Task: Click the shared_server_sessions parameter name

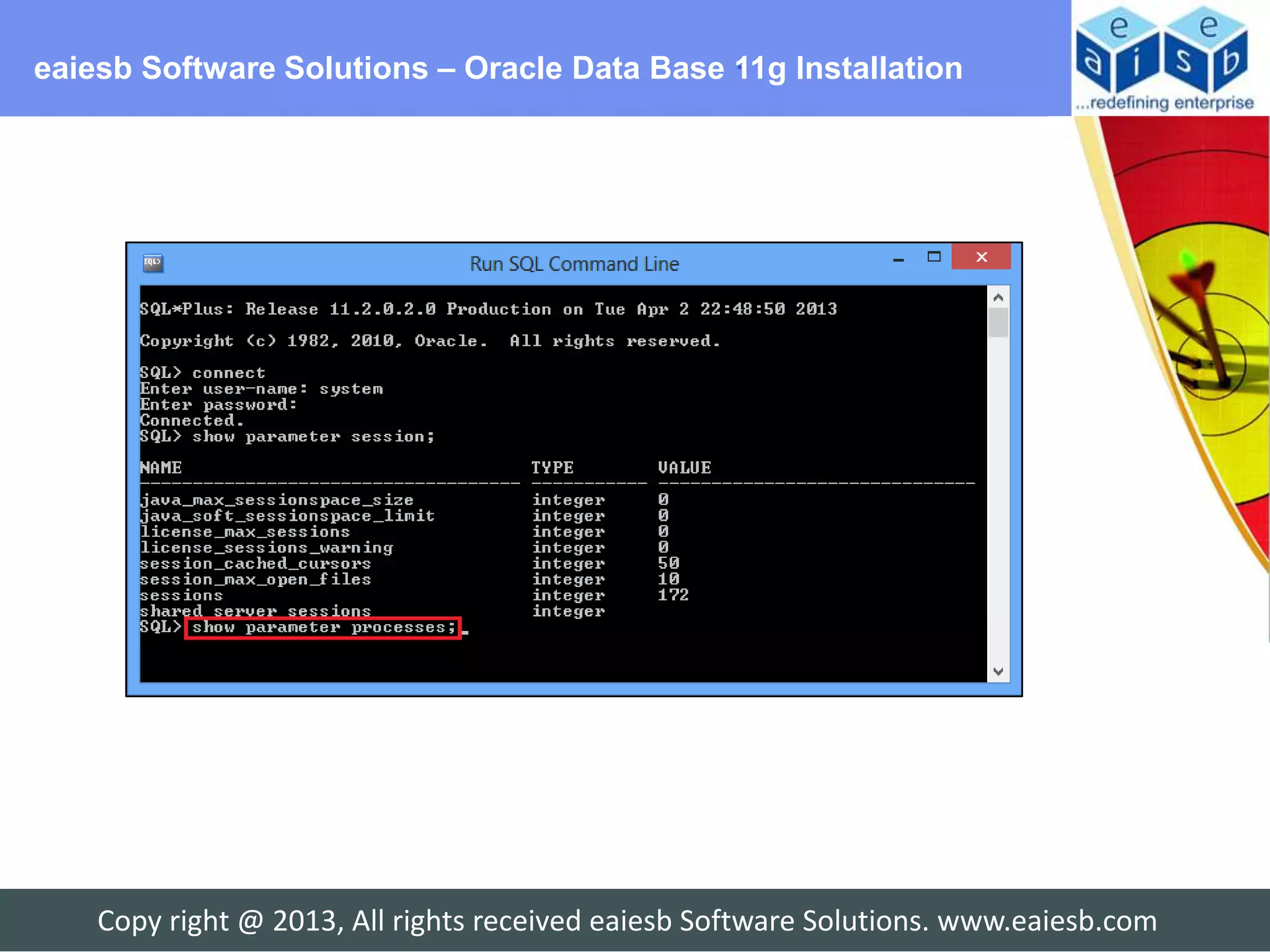Action: (x=255, y=611)
